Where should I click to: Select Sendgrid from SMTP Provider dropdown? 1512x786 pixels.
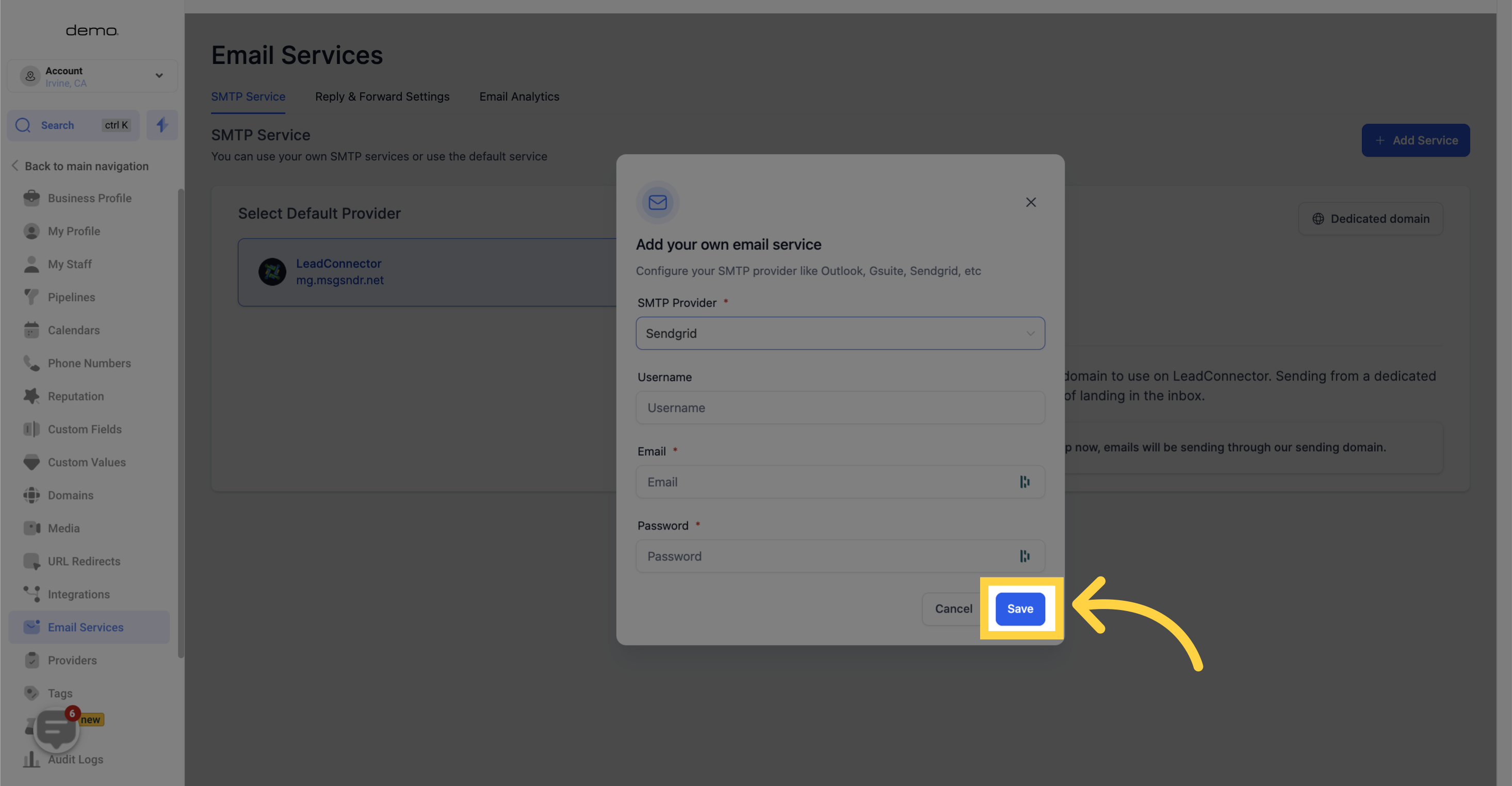840,333
